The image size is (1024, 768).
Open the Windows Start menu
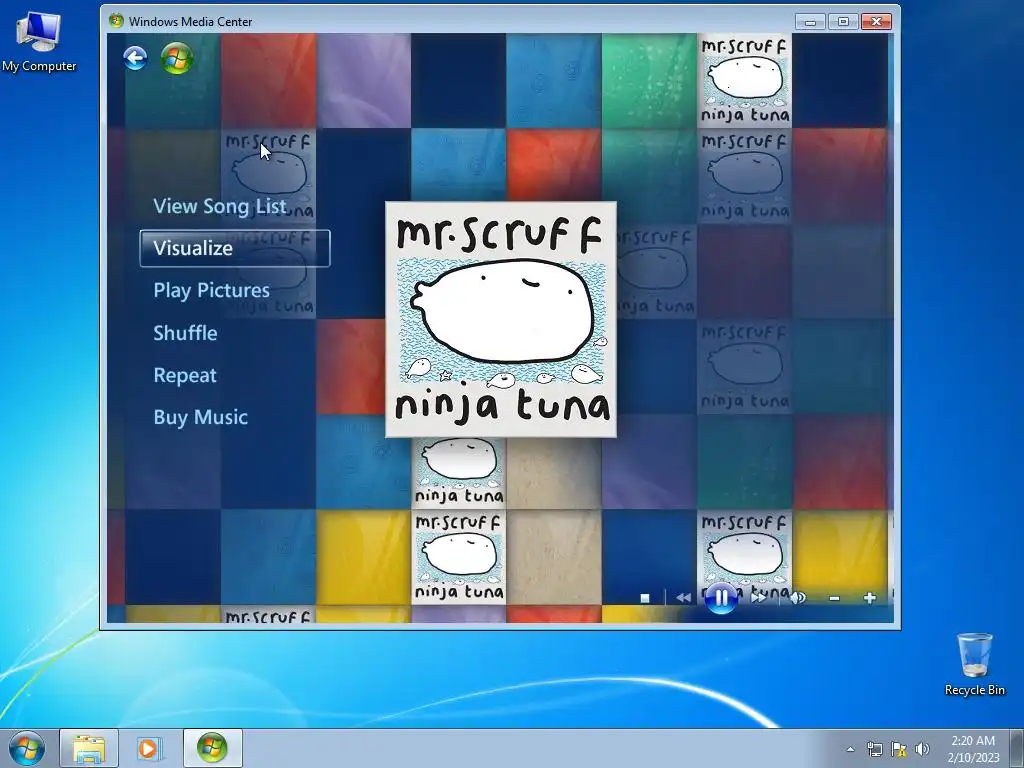(x=27, y=748)
